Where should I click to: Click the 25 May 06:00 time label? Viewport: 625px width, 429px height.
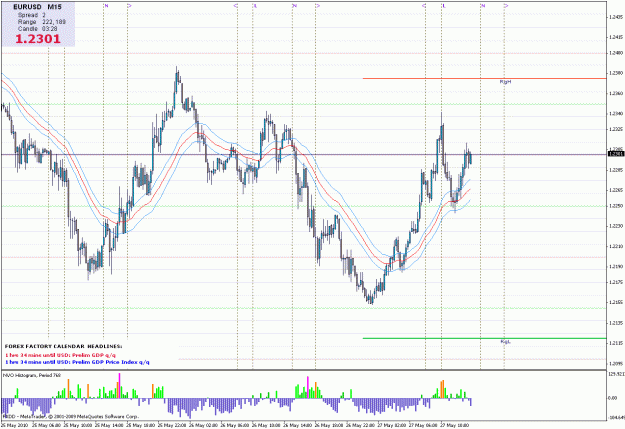46,425
